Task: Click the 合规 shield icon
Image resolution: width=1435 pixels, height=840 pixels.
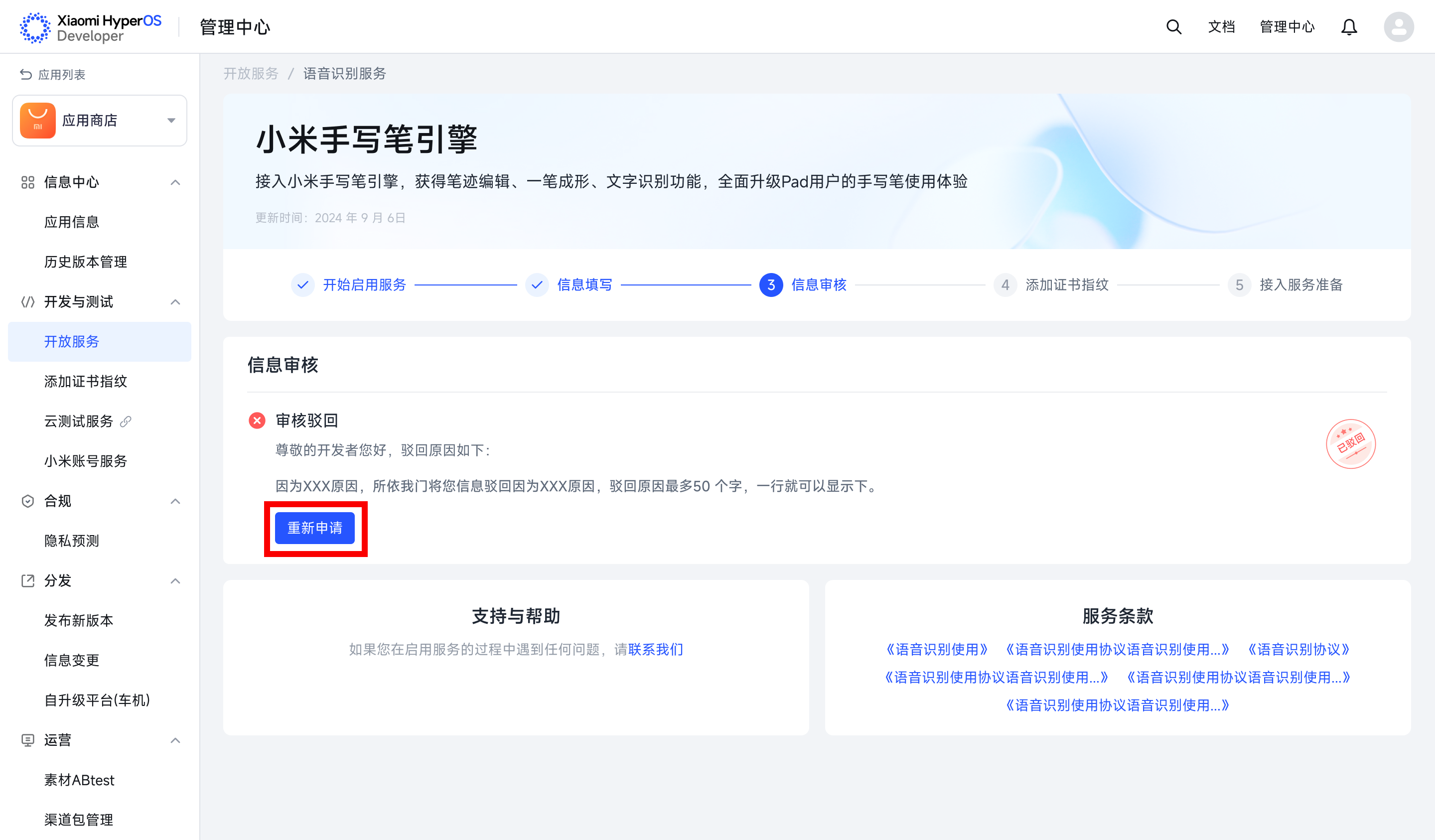Action: tap(28, 501)
